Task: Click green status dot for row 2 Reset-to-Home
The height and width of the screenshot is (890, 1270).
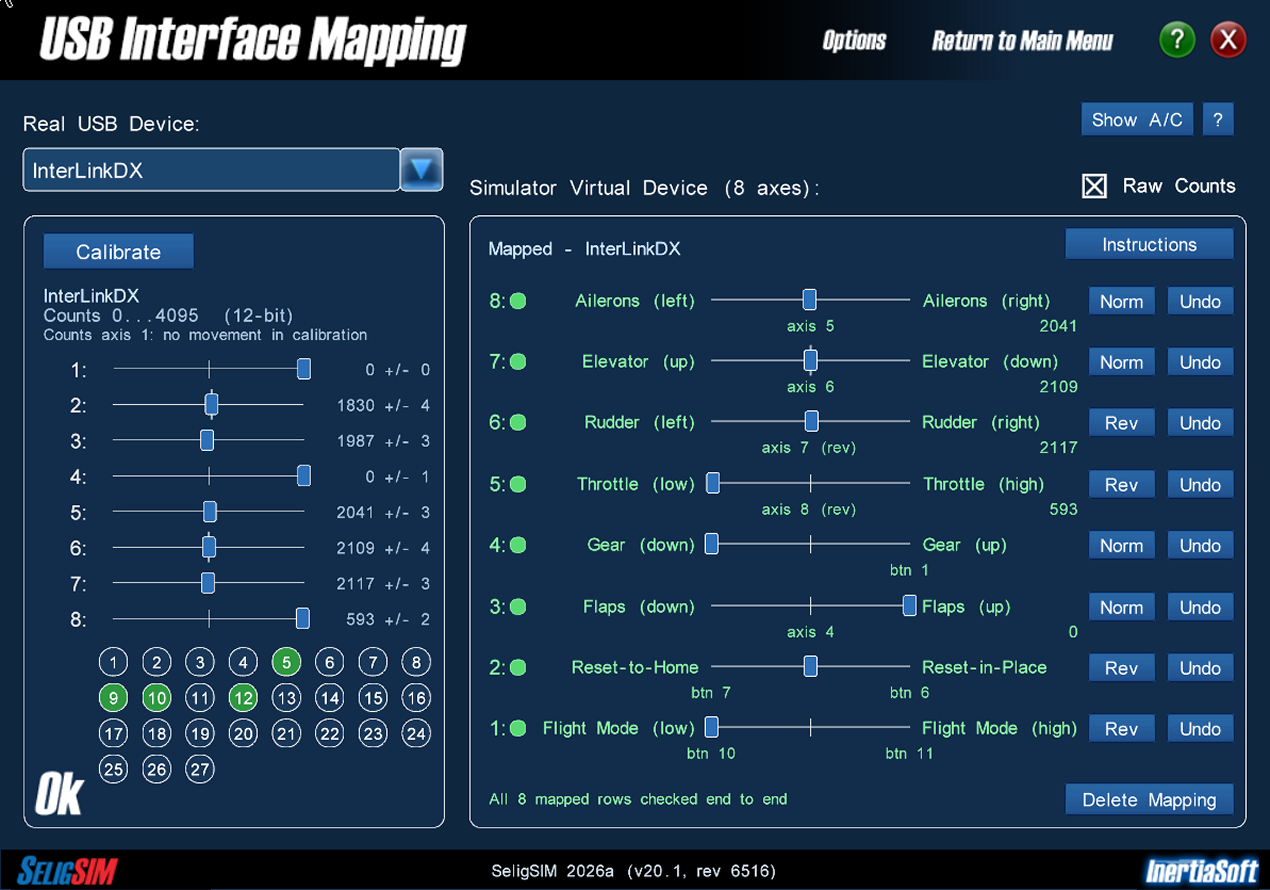Action: (518, 668)
